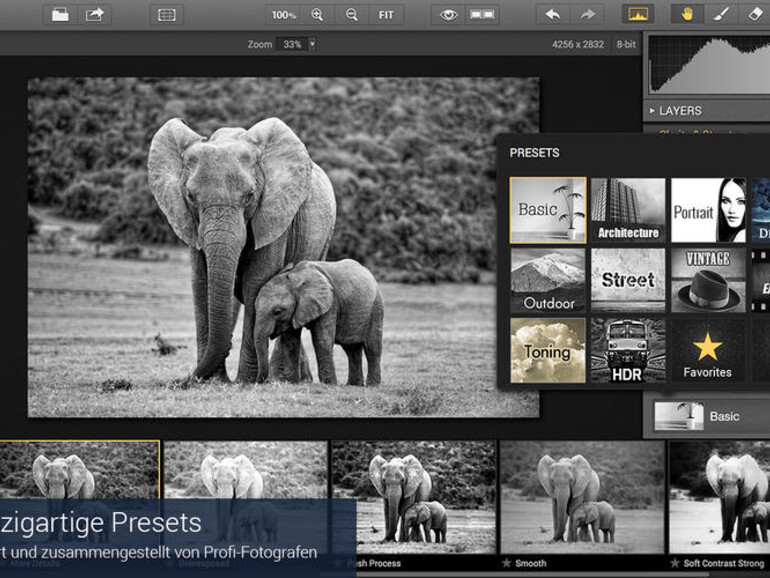The width and height of the screenshot is (770, 578).
Task: Click the zoom out magnifier icon
Action: click(x=351, y=15)
